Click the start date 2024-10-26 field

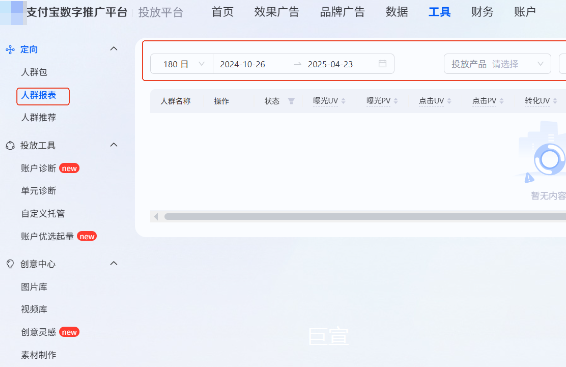(243, 64)
